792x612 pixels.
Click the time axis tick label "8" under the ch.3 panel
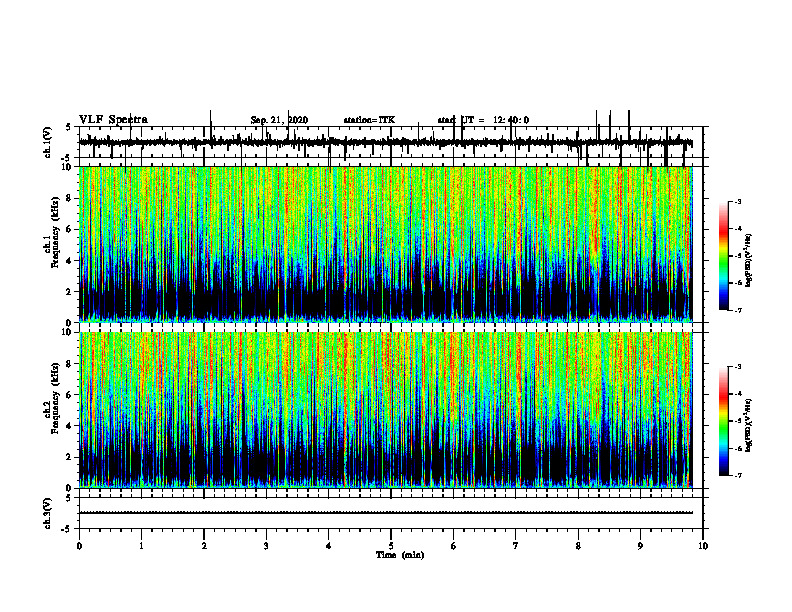coord(578,546)
